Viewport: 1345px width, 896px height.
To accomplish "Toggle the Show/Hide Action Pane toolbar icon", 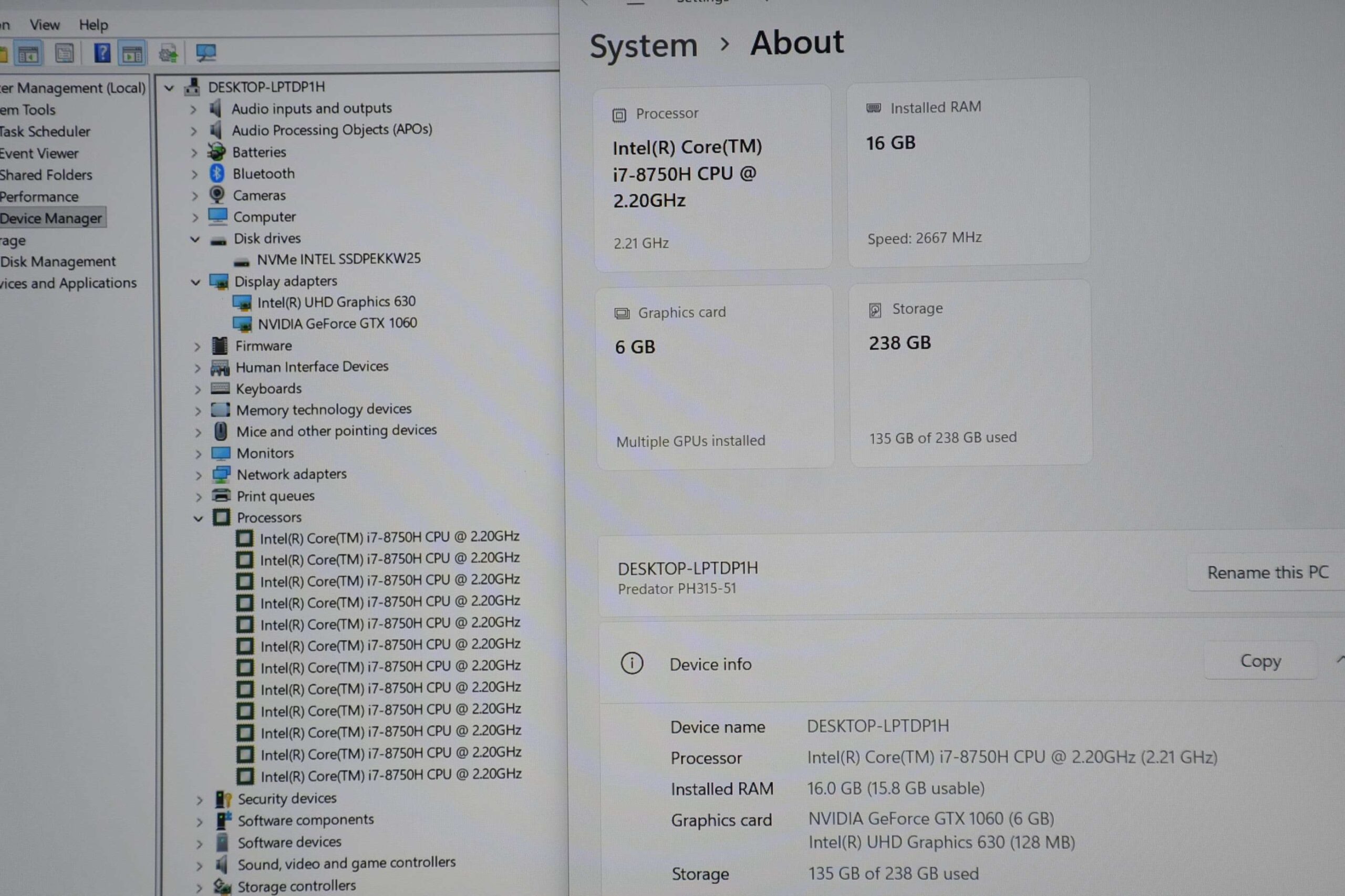I will click(x=132, y=54).
